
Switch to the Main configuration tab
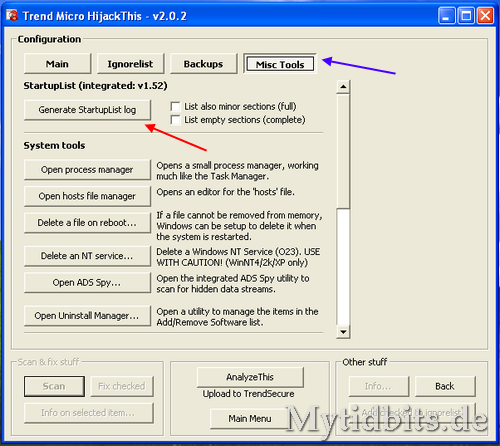[x=57, y=64]
